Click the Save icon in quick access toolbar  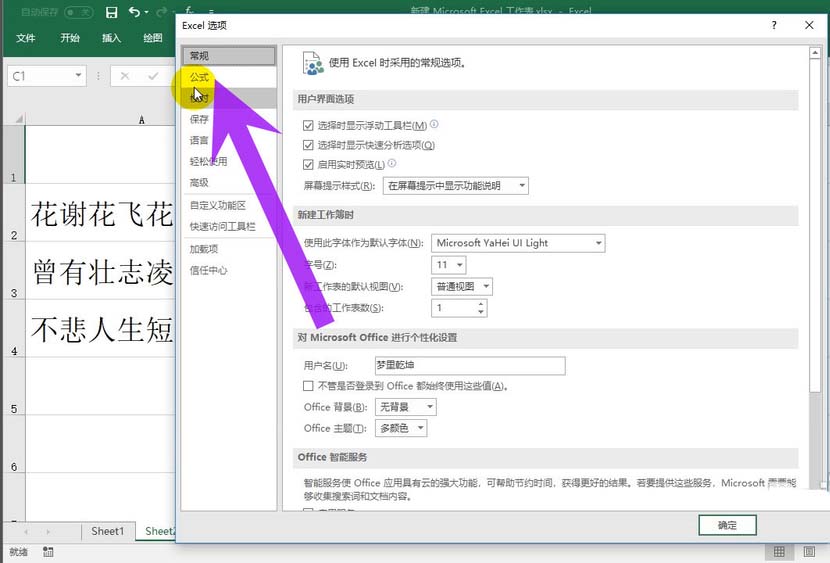111,12
